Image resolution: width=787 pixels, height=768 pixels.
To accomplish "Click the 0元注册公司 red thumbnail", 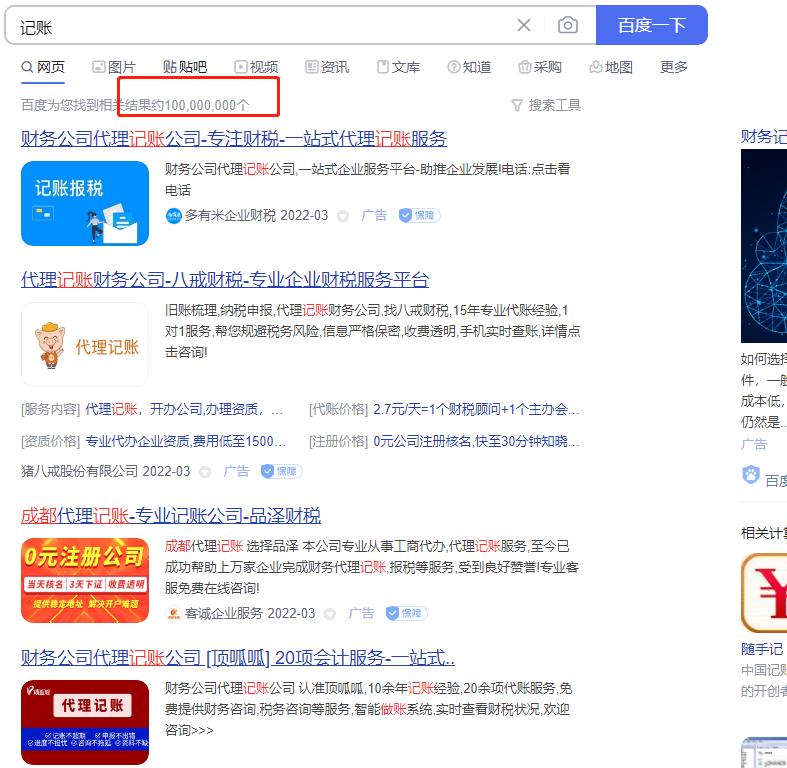I will 85,580.
